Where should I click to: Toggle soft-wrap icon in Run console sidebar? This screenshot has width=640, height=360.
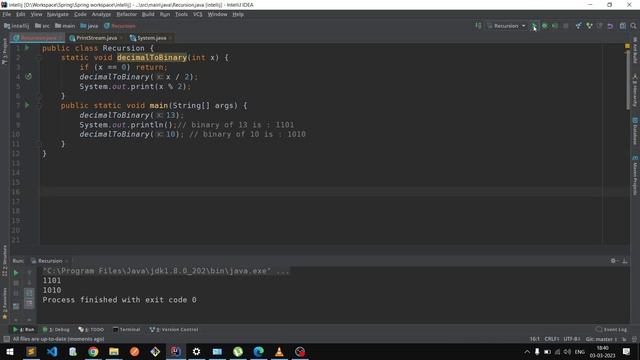[29, 293]
